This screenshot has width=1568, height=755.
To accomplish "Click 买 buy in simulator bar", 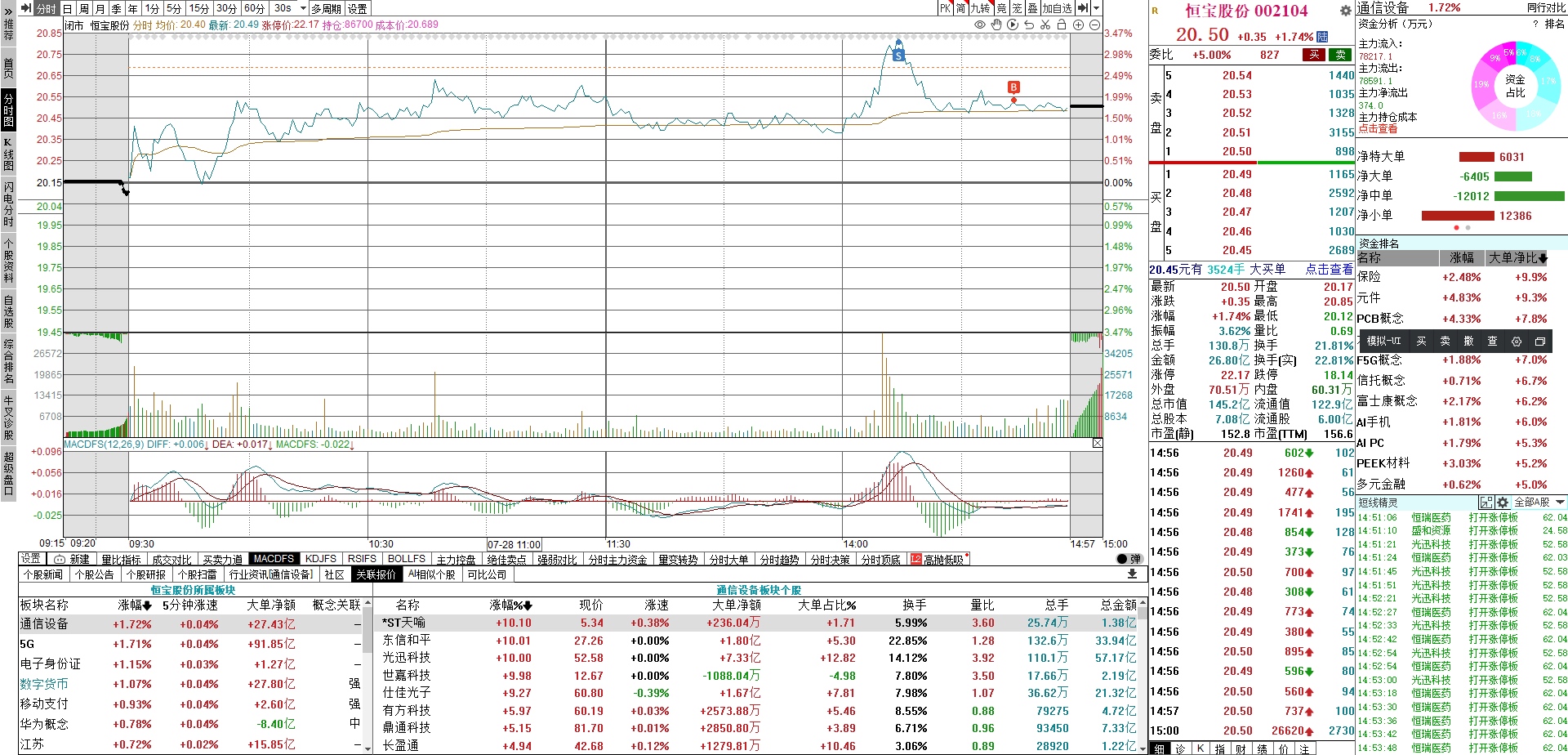I will tap(1422, 342).
